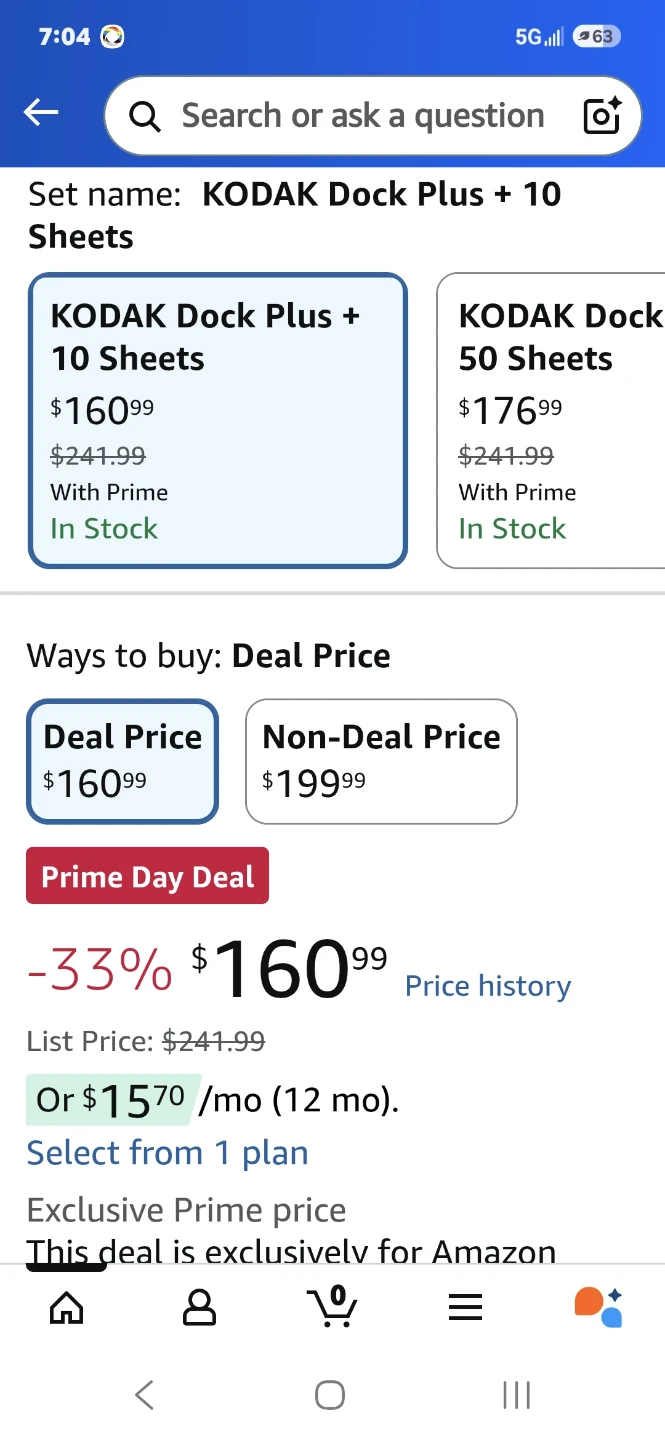Choose Non-Deal Price $199.99 option
665x1440 pixels.
tap(381, 761)
